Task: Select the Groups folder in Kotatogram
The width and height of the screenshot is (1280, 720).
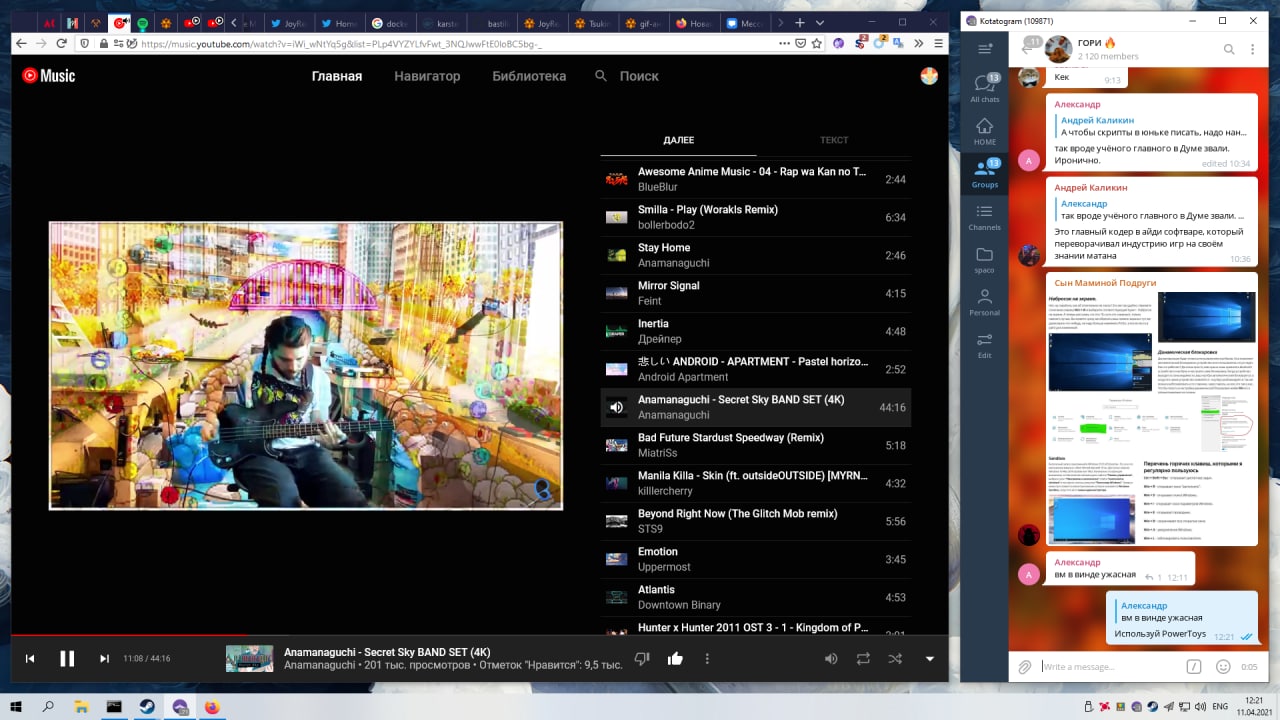Action: coord(985,173)
